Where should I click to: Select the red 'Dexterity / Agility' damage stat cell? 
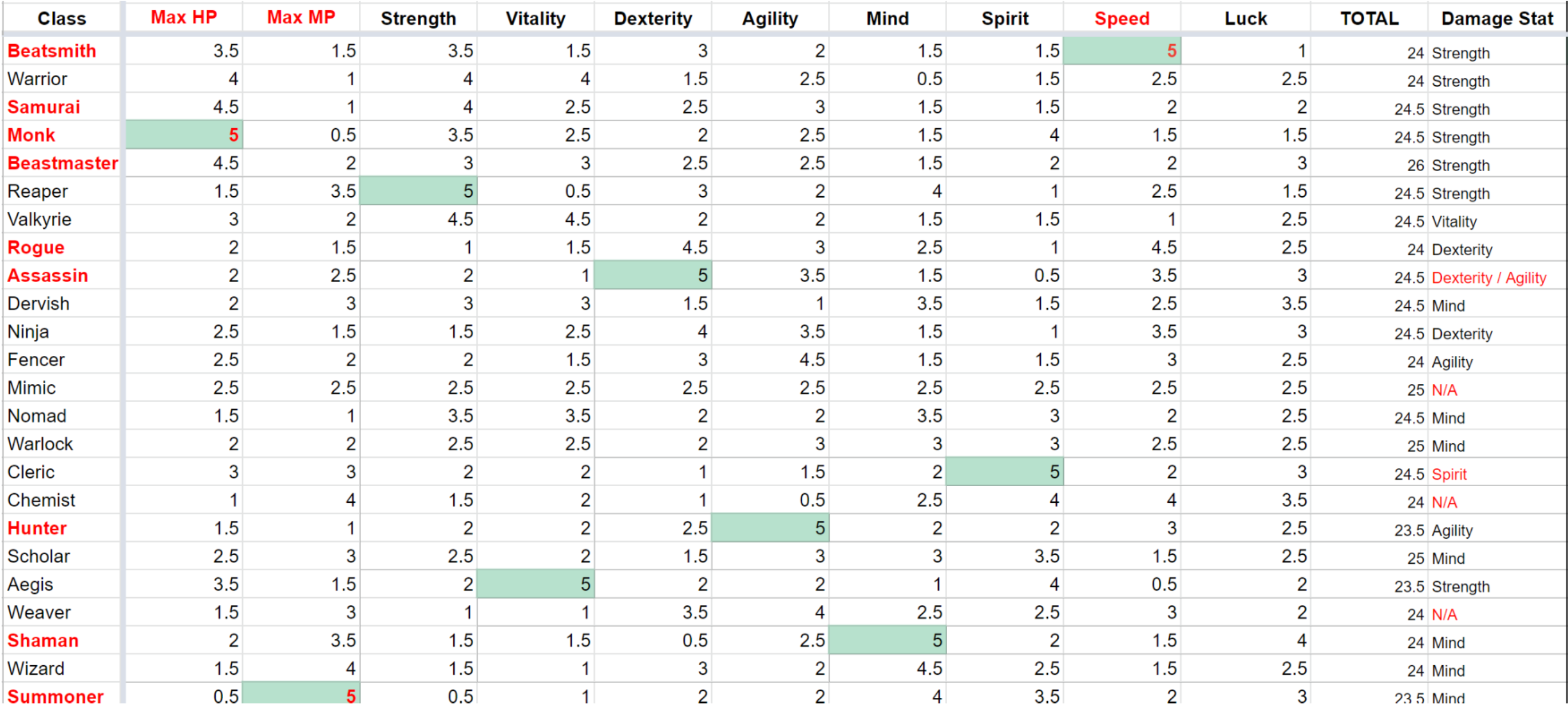point(1488,278)
